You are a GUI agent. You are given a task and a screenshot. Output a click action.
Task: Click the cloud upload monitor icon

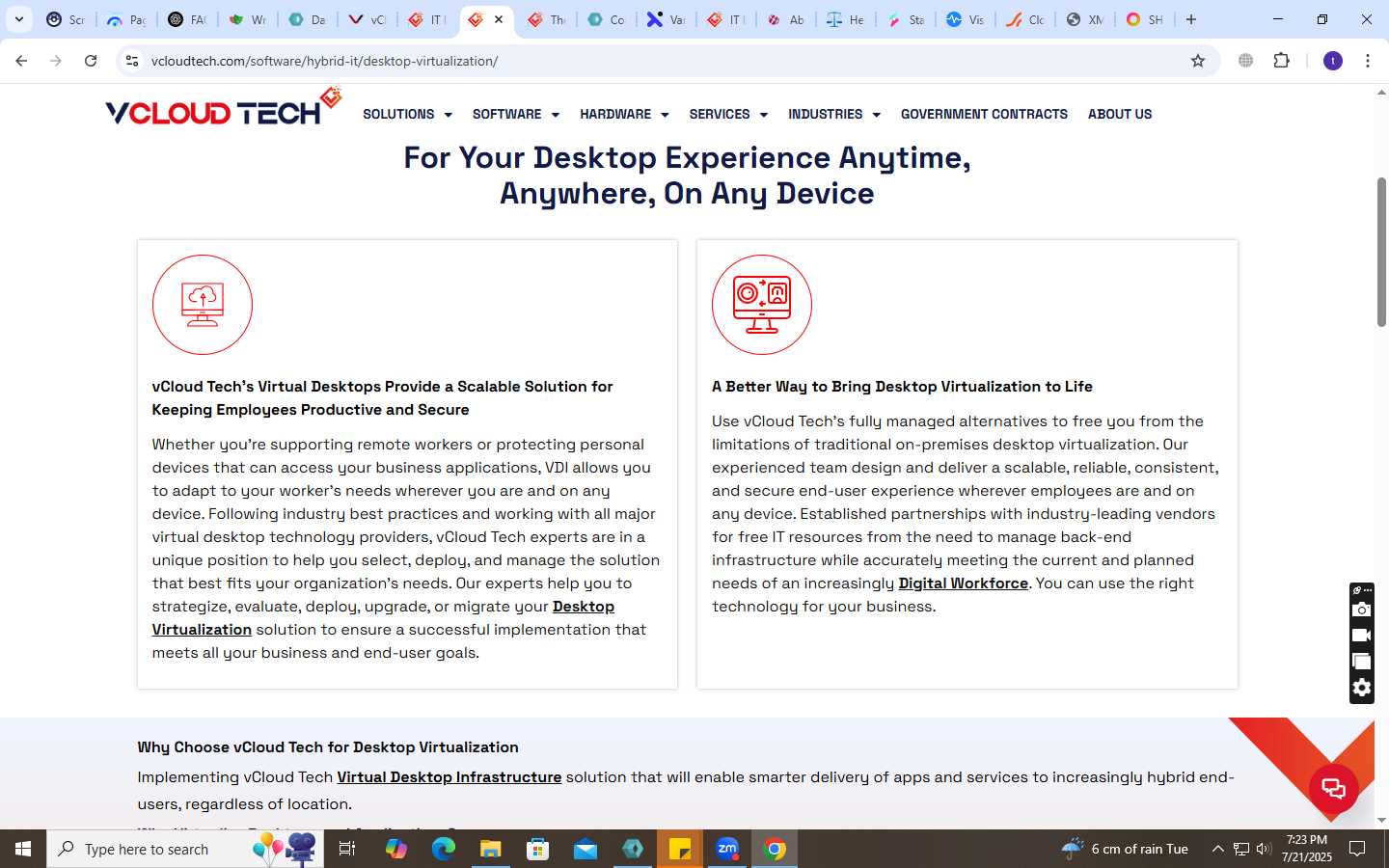tap(203, 305)
